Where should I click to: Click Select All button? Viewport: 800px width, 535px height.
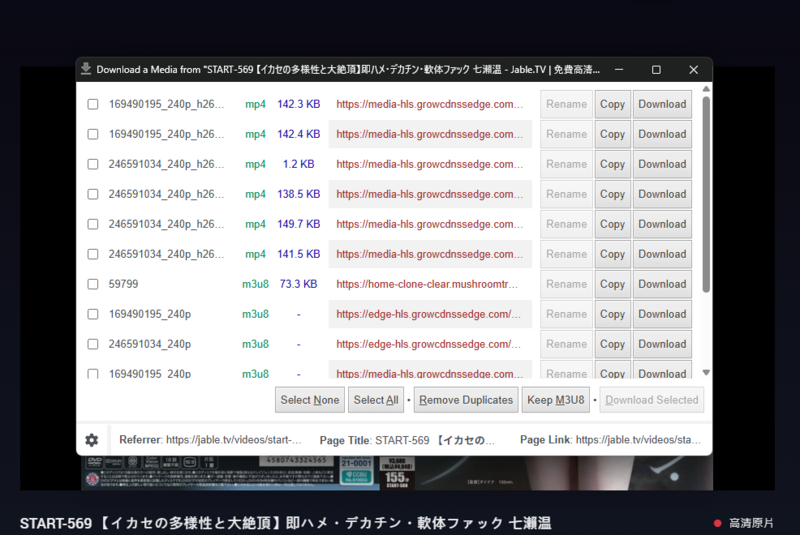click(376, 400)
